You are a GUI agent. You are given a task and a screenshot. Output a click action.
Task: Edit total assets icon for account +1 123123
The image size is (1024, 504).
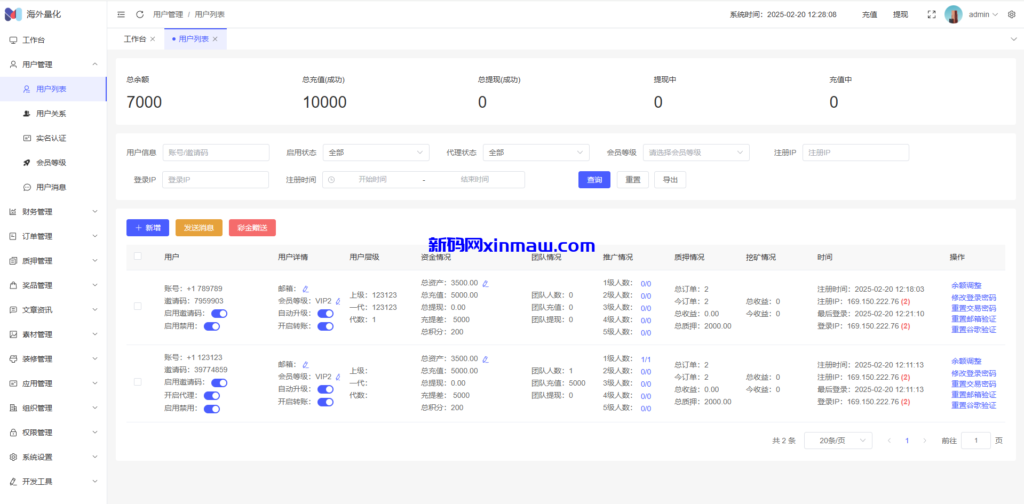[485, 358]
